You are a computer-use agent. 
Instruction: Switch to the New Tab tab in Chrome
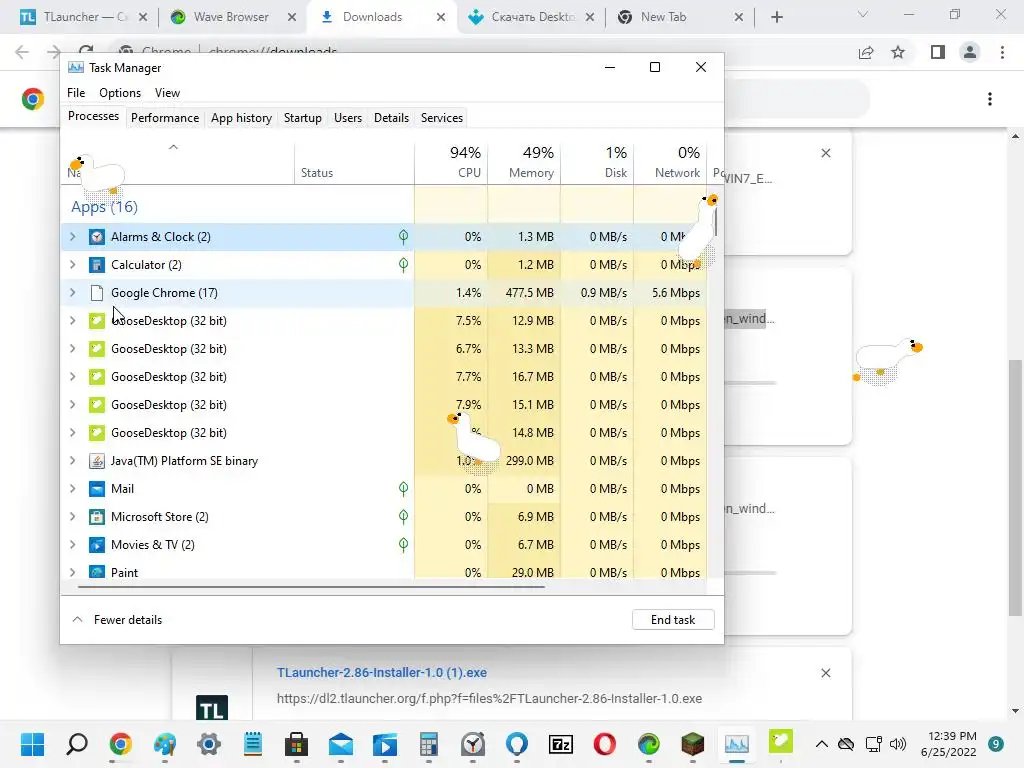click(x=679, y=17)
